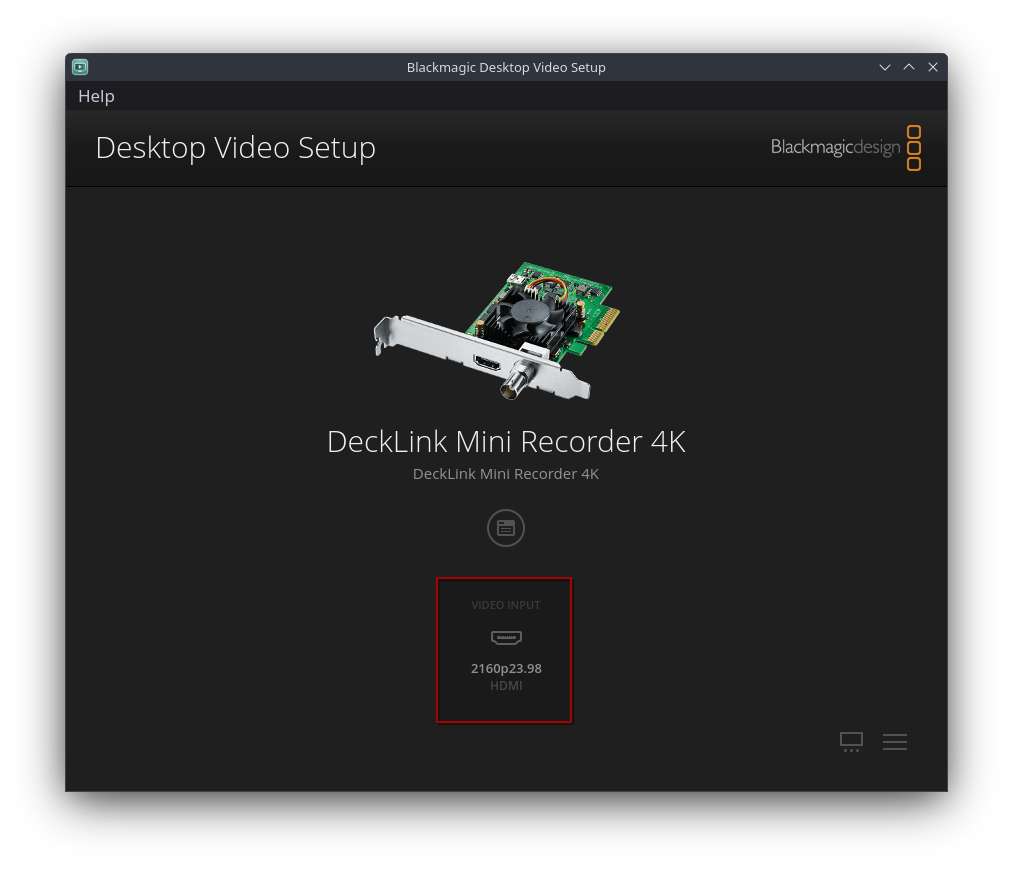
Task: Click the VIDEO INPUT heading text
Action: [x=505, y=604]
